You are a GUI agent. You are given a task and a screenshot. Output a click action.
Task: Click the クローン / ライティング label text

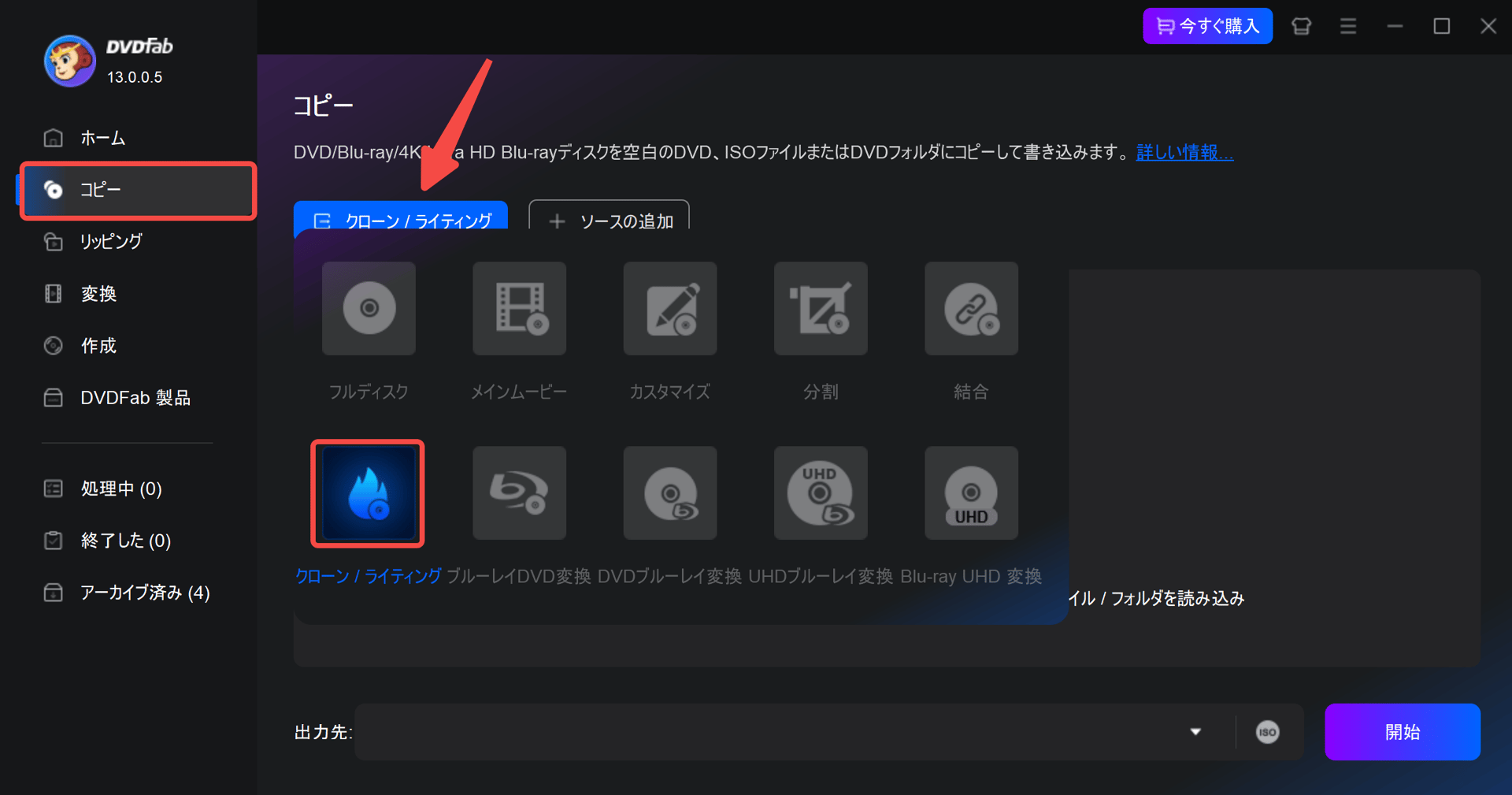coord(368,577)
